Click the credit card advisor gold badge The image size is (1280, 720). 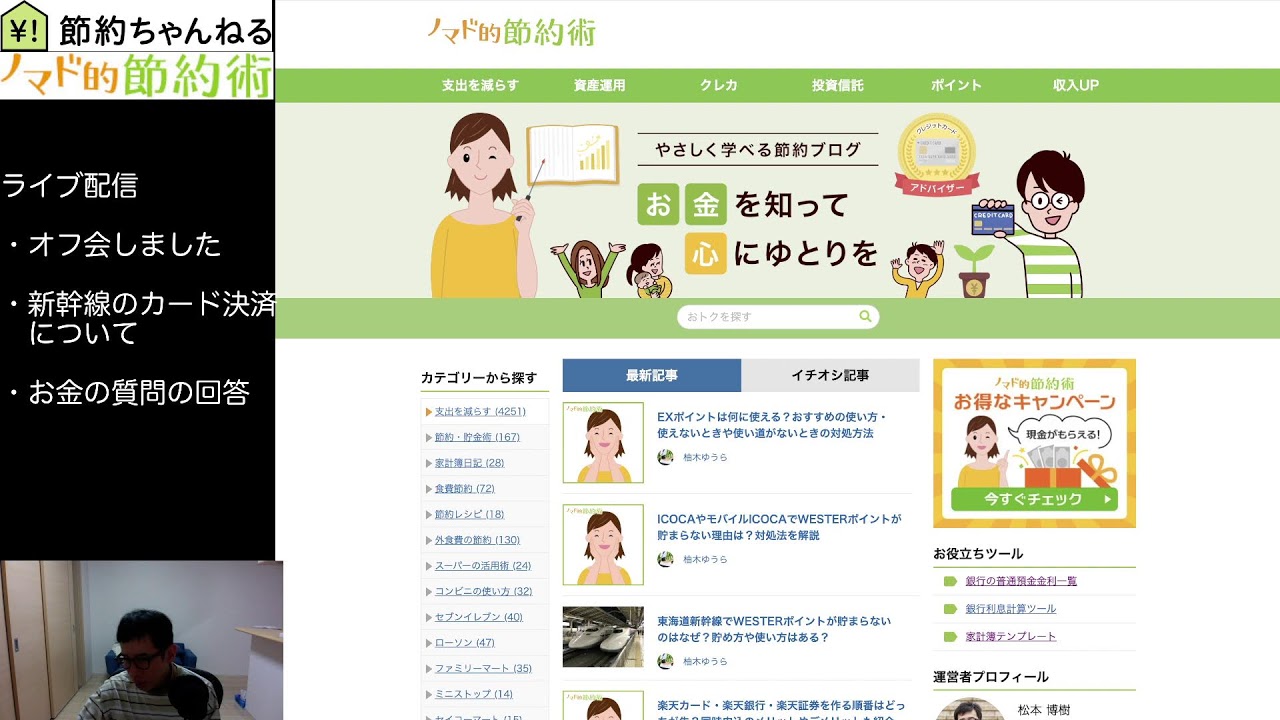[937, 154]
